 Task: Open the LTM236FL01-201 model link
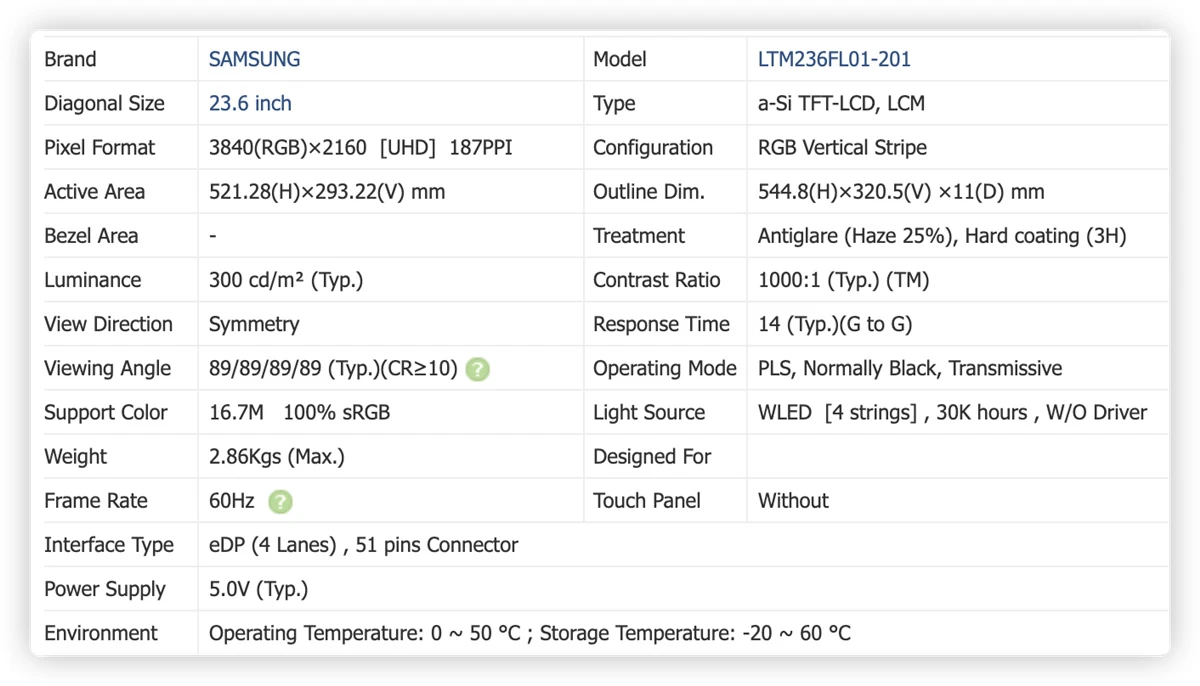point(834,59)
